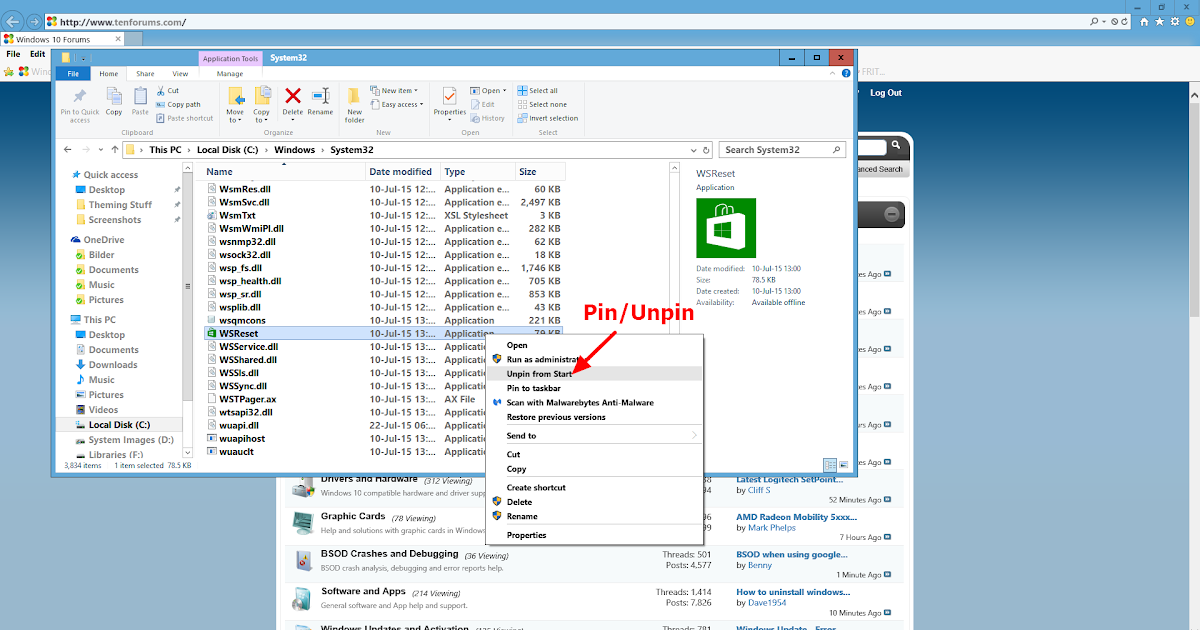This screenshot has width=1200, height=630.
Task: Choose Create shortcut in context menu
Action: click(594, 487)
